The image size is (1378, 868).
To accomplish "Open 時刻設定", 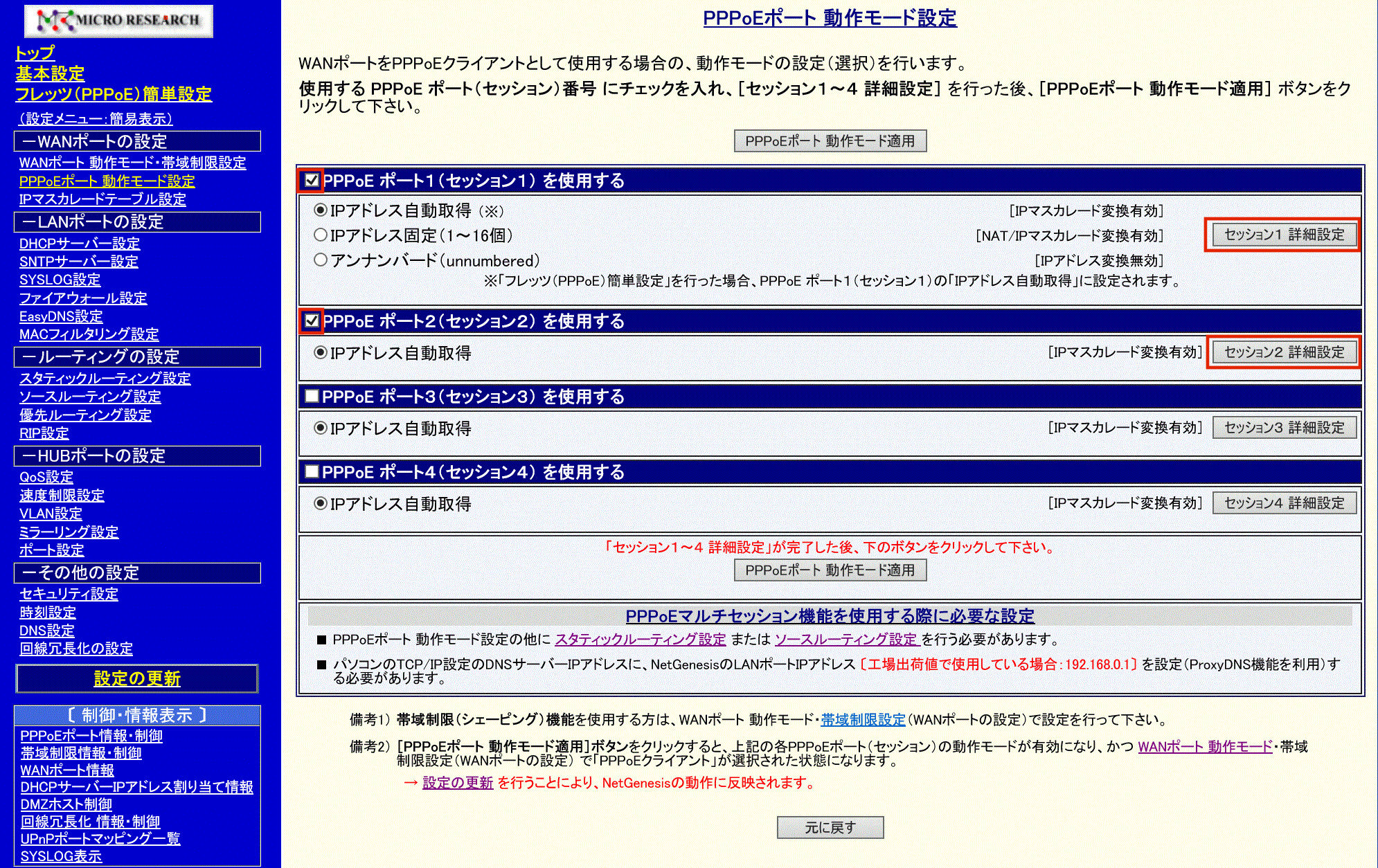I will (x=48, y=613).
